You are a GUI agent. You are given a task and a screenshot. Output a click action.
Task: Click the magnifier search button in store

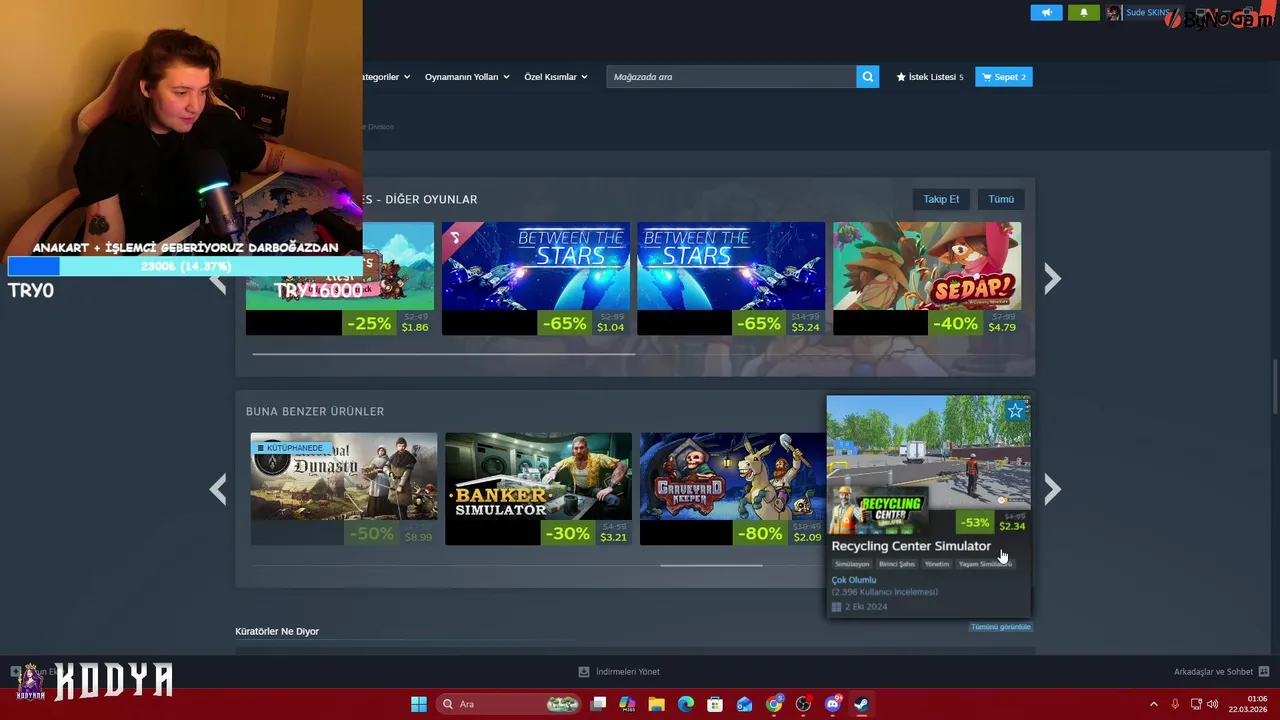868,77
